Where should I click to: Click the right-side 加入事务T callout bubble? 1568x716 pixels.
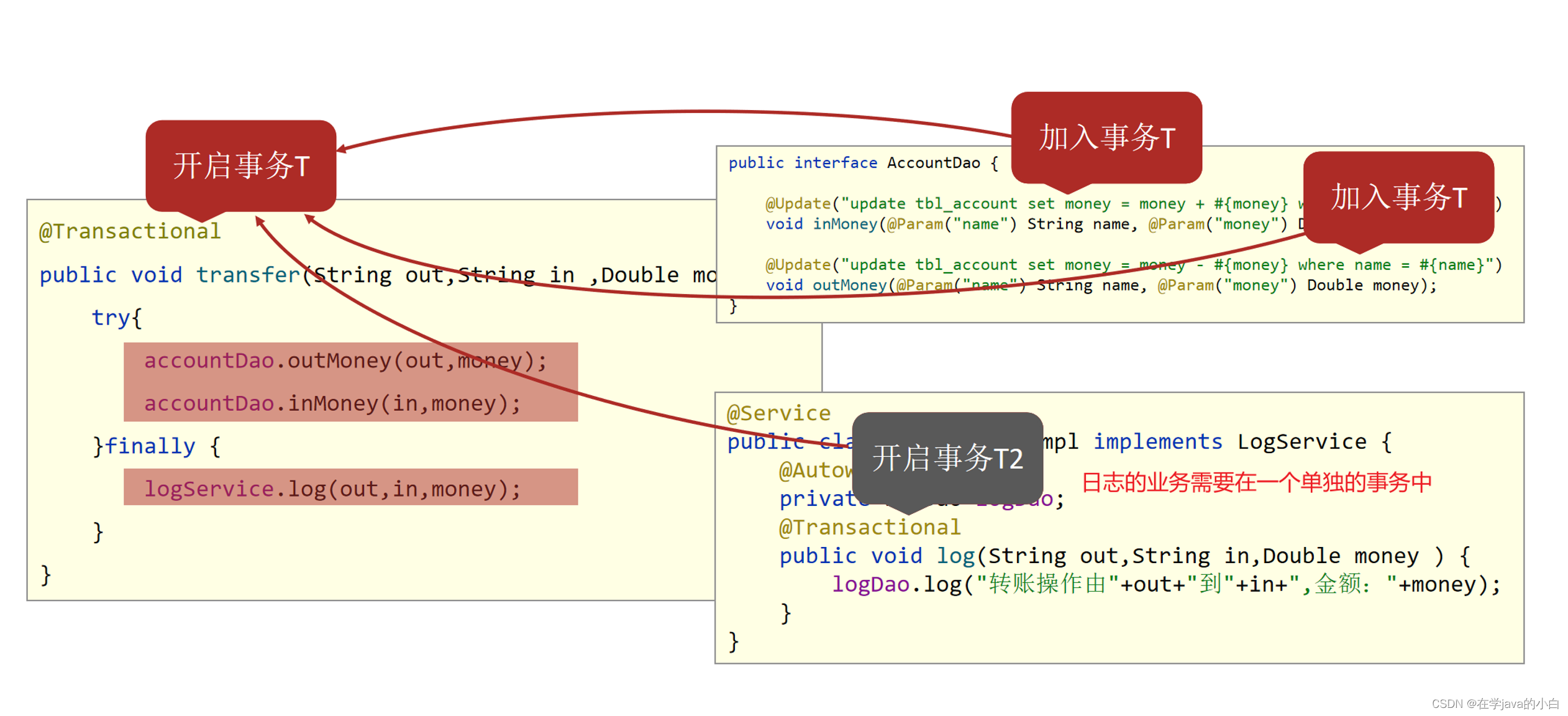(1398, 197)
